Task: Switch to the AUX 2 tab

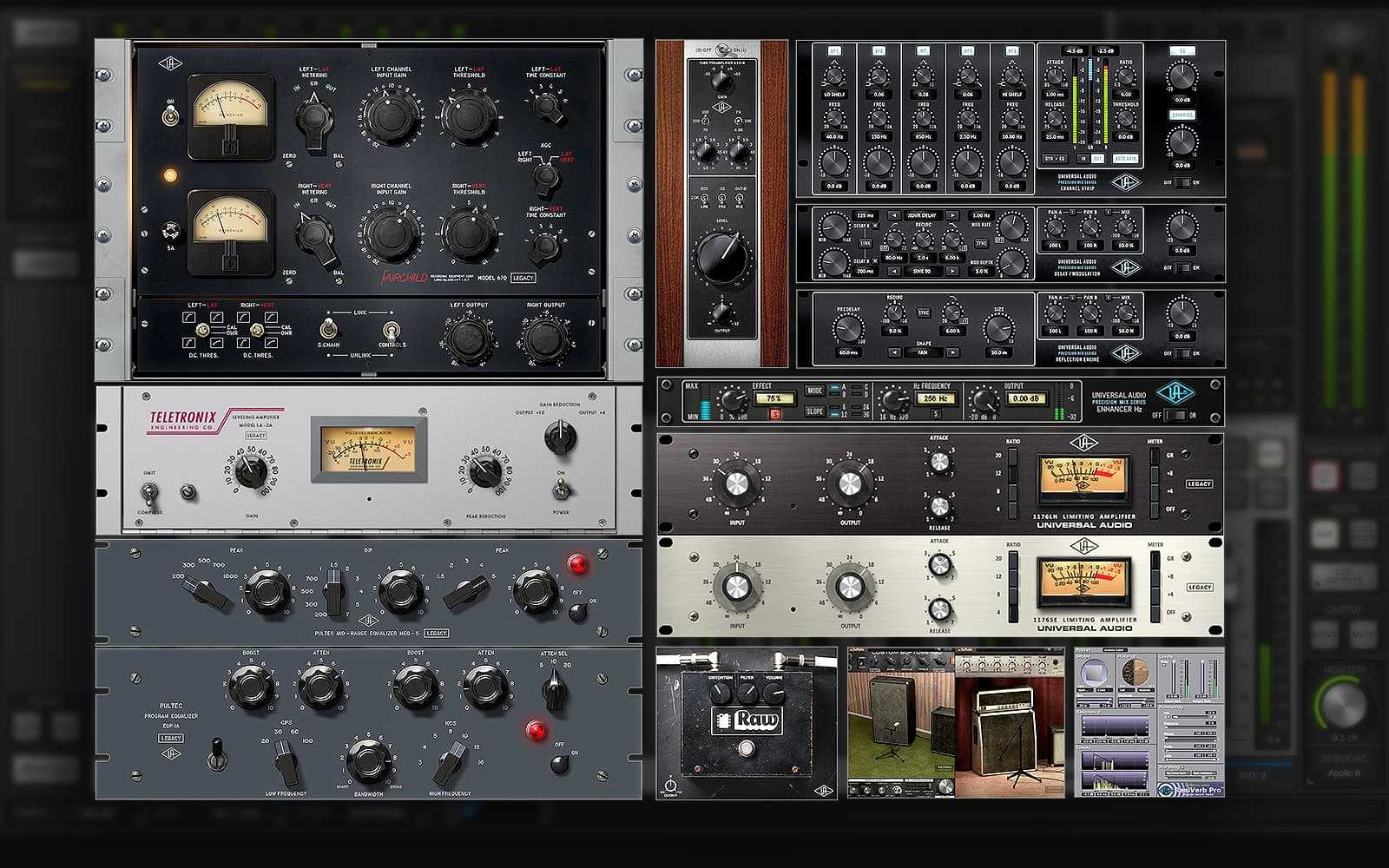Action: [x=1253, y=773]
